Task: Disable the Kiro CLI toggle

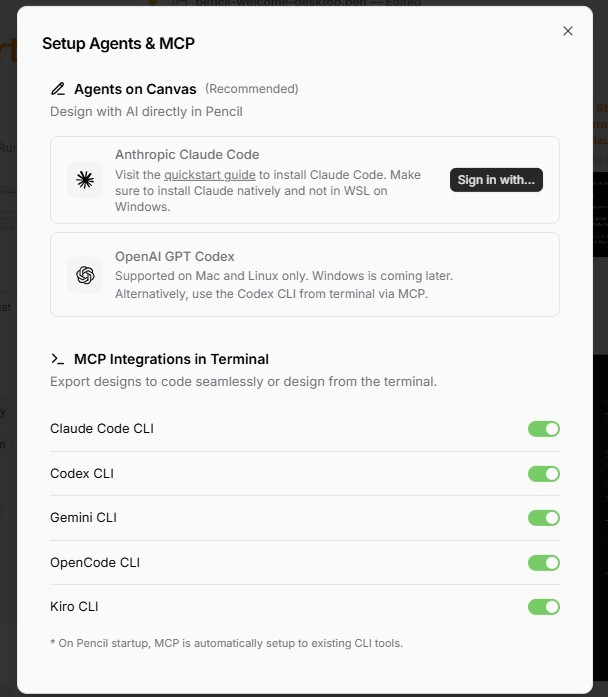Action: (x=544, y=607)
